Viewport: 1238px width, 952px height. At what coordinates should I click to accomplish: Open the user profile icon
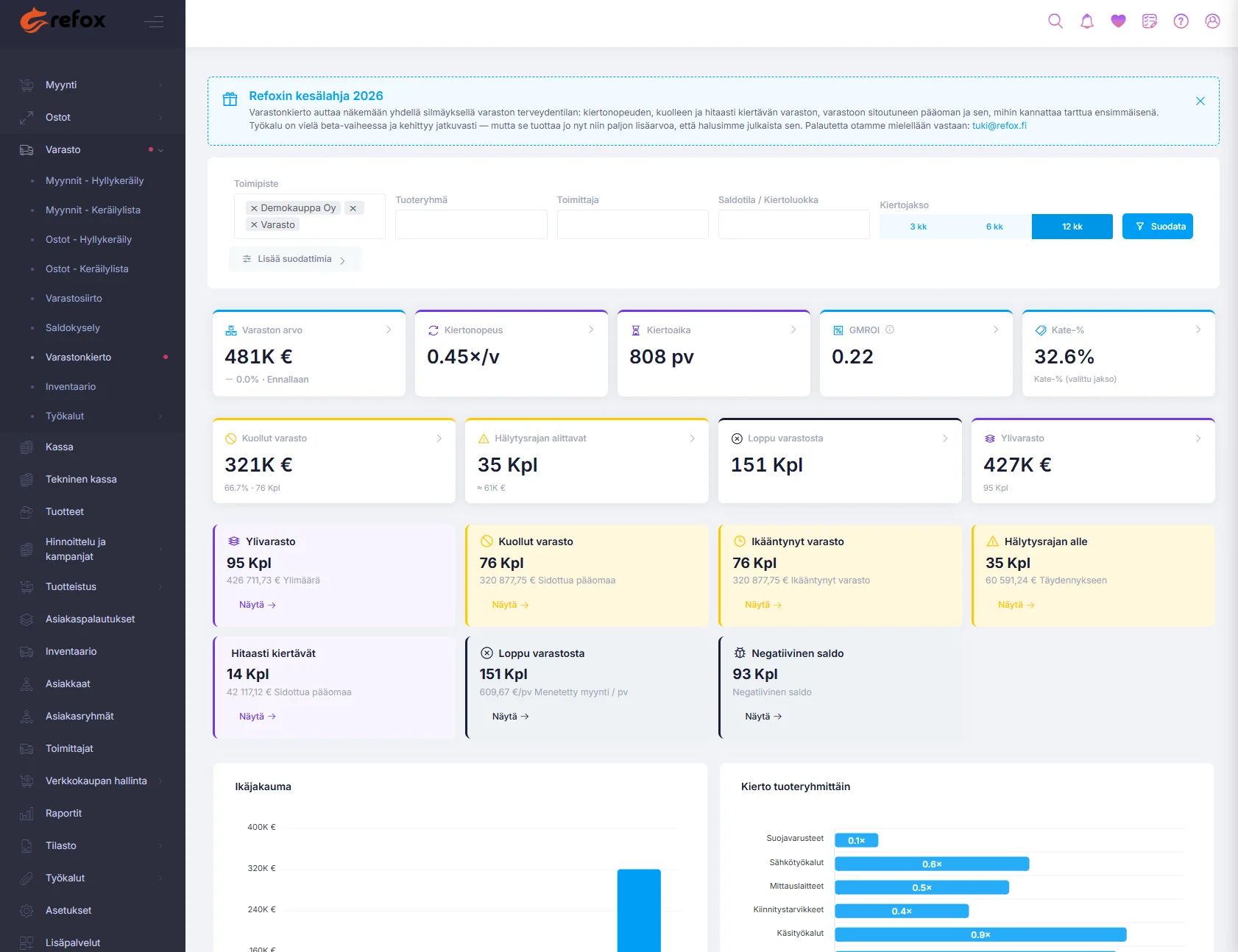pos(1212,21)
